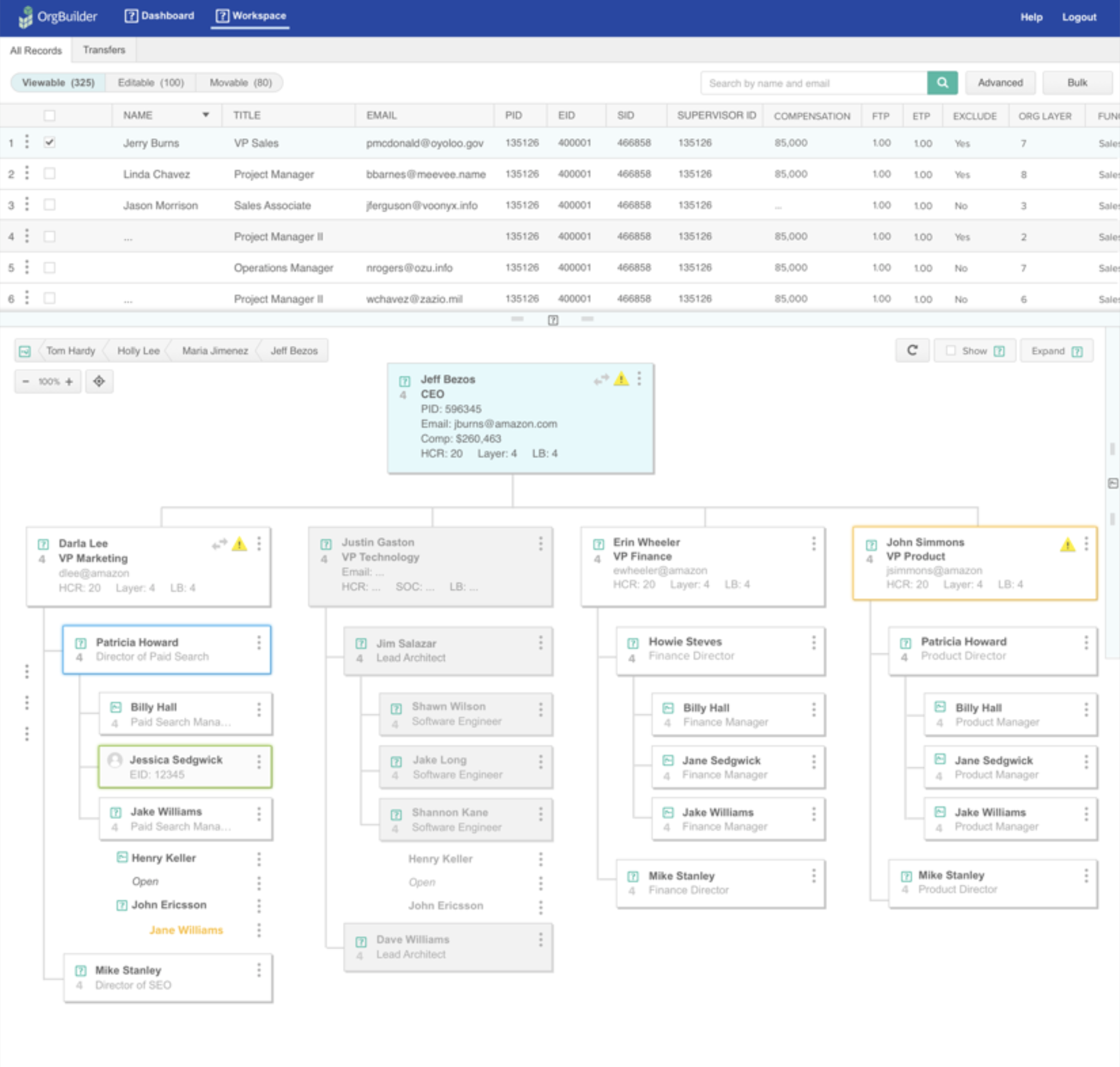Select the Jessica Sedgwick card
Screen dimensions: 1120x1067
point(185,767)
